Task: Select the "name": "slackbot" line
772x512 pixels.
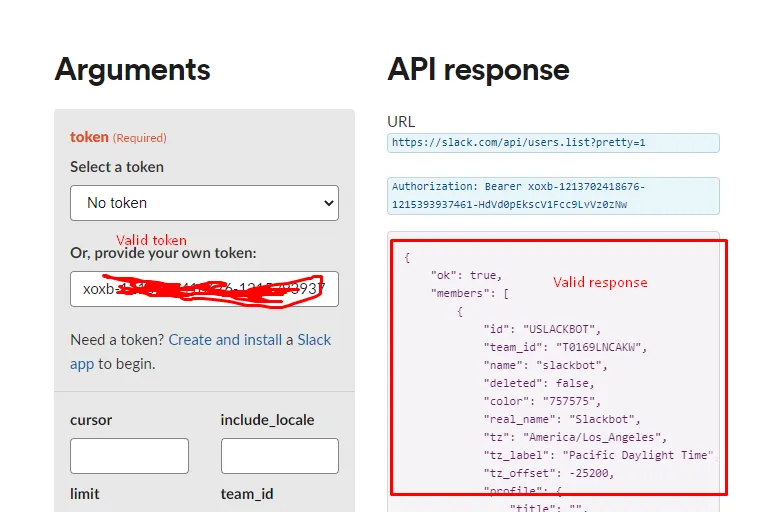Action: click(546, 365)
